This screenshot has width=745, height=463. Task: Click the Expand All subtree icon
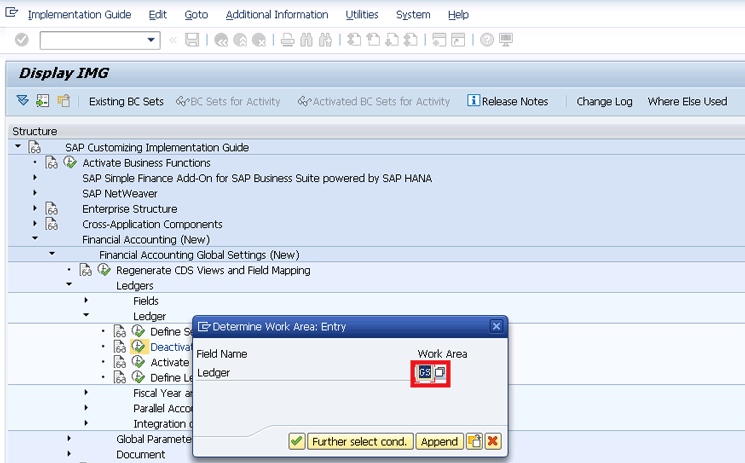pos(22,101)
